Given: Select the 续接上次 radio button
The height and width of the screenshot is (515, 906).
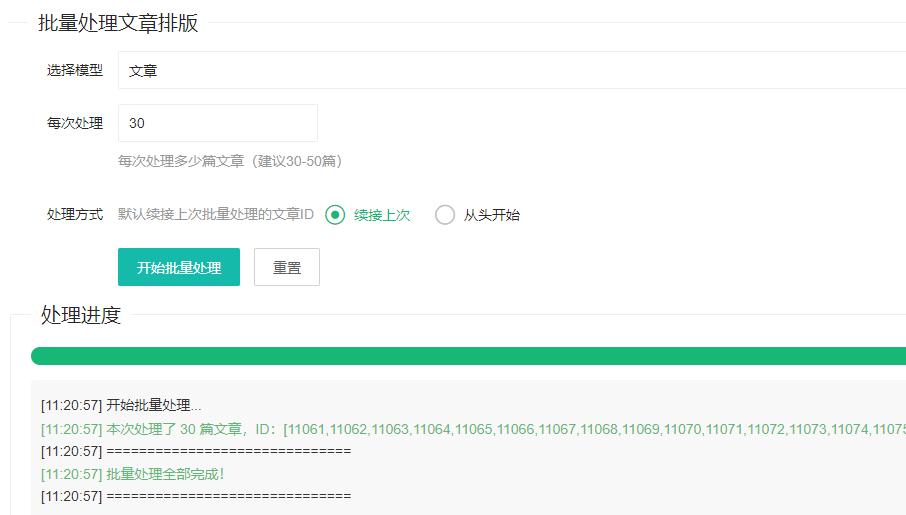Looking at the screenshot, I should point(336,215).
